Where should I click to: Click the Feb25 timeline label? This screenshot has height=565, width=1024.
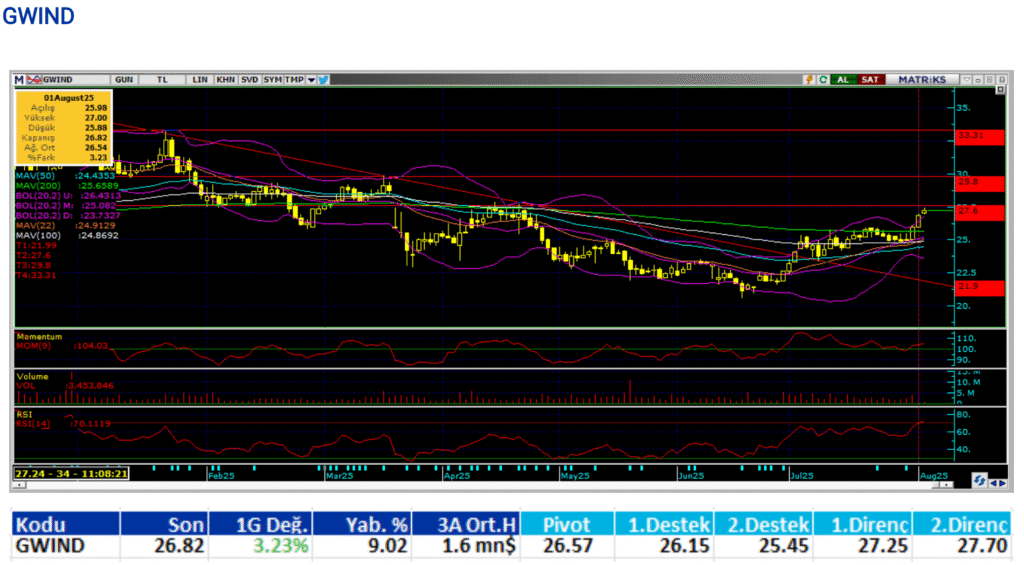[221, 476]
